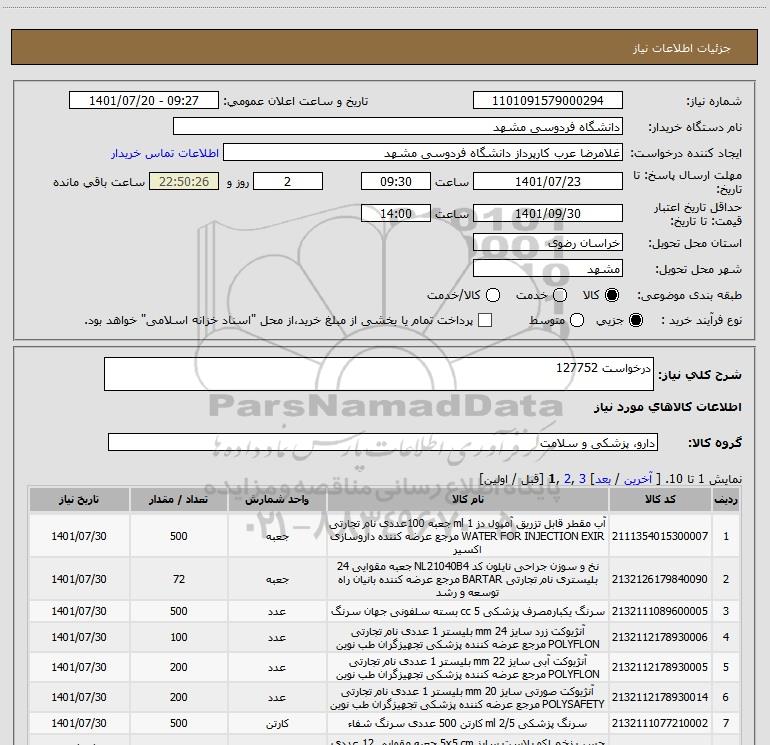This screenshot has height=745, width=770.
Task: Check the Islamic treasury payment checkbox
Action: point(485,320)
